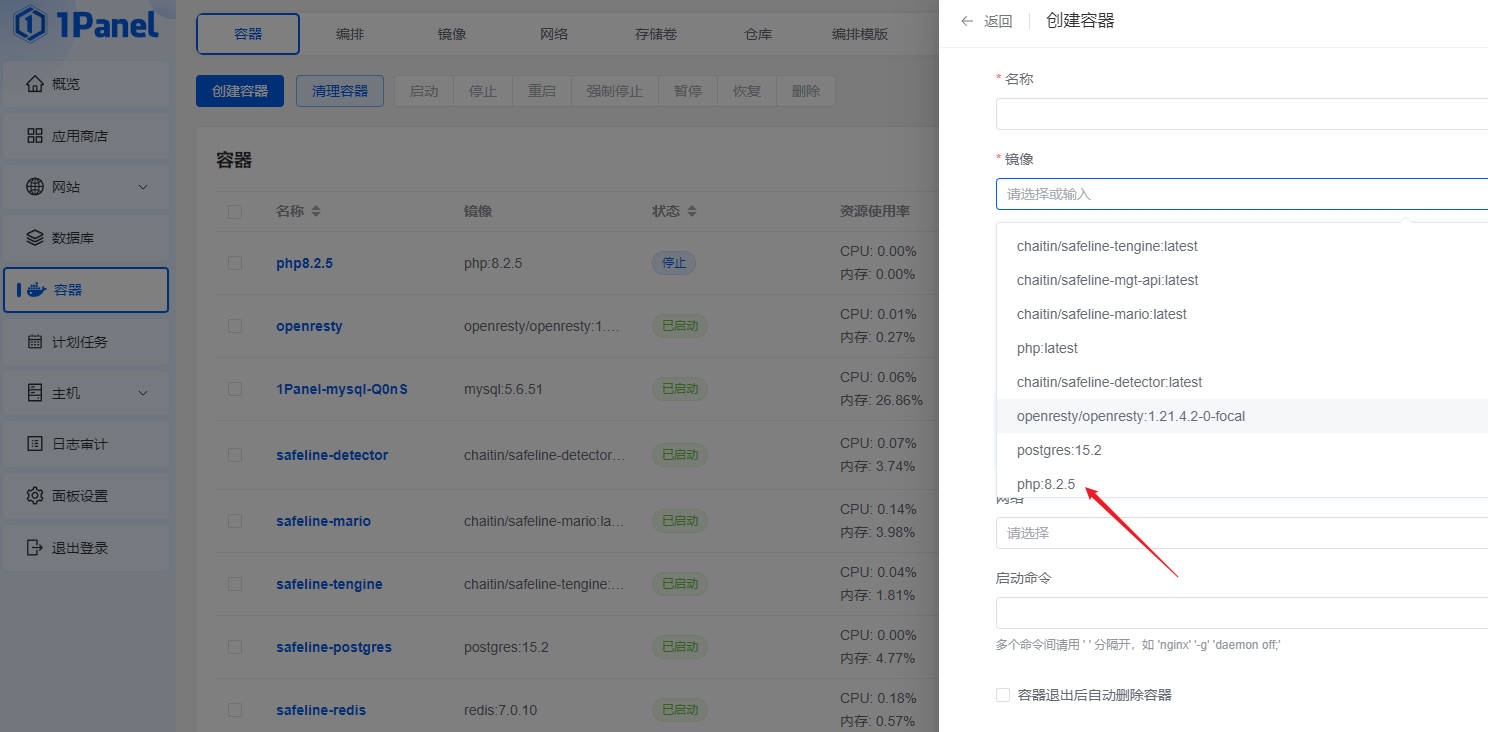The height and width of the screenshot is (732, 1488).
Task: Check the safeline-detector container row
Action: (235, 455)
